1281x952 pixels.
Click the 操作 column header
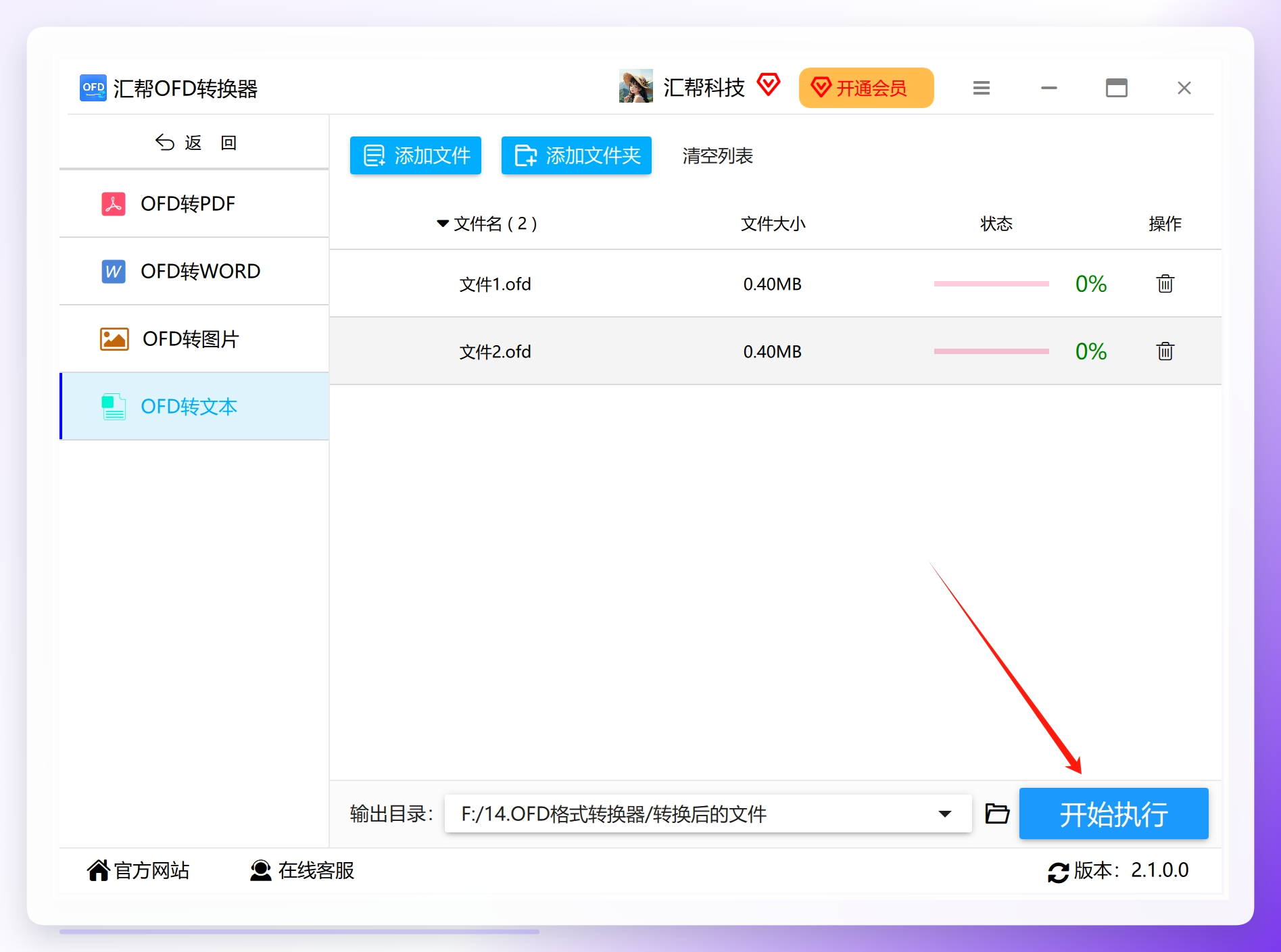(1165, 224)
